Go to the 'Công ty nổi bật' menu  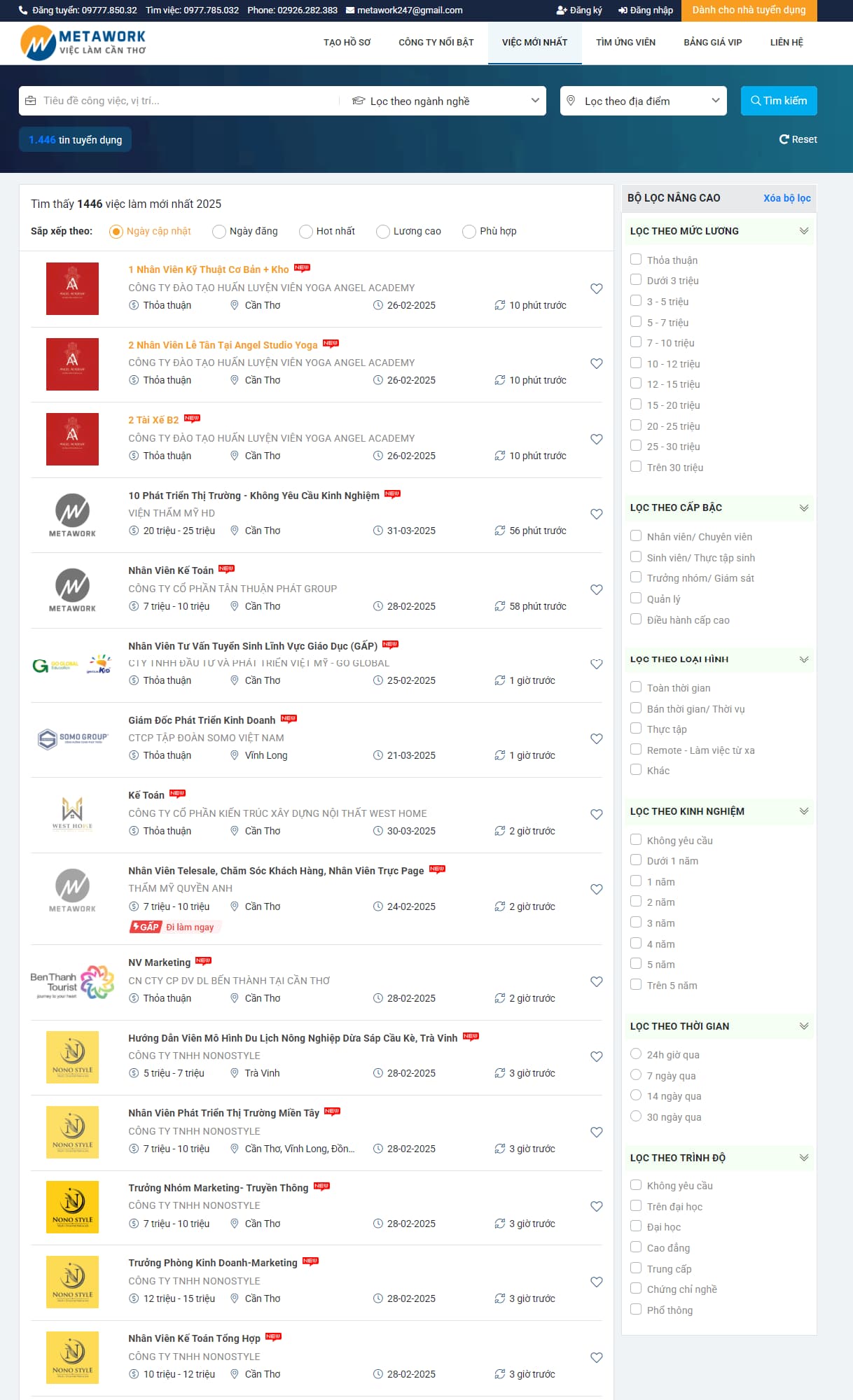pyautogui.click(x=436, y=43)
